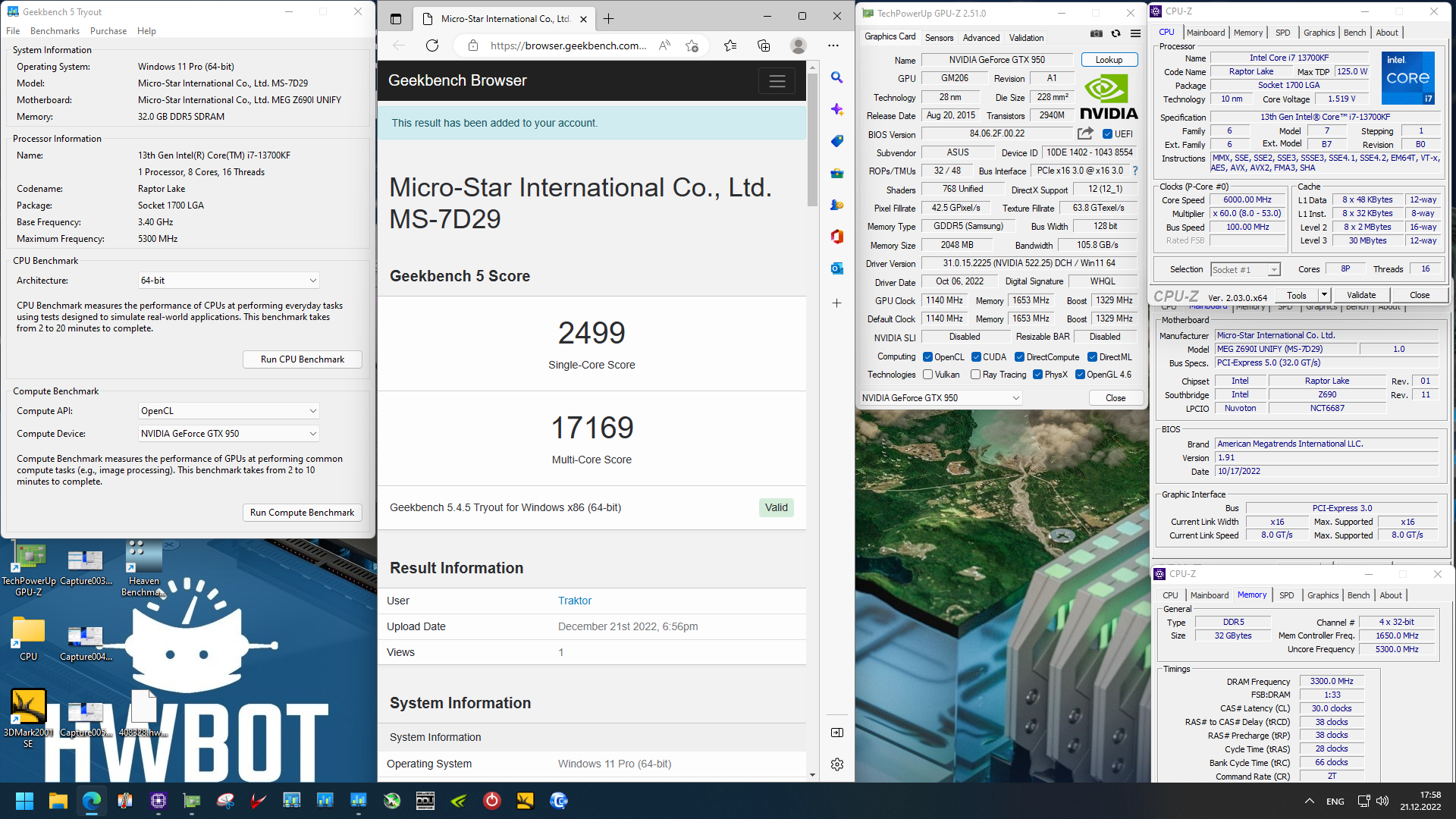This screenshot has width=1456, height=819.
Task: Click the CPU-Z Validate button
Action: (x=1360, y=295)
